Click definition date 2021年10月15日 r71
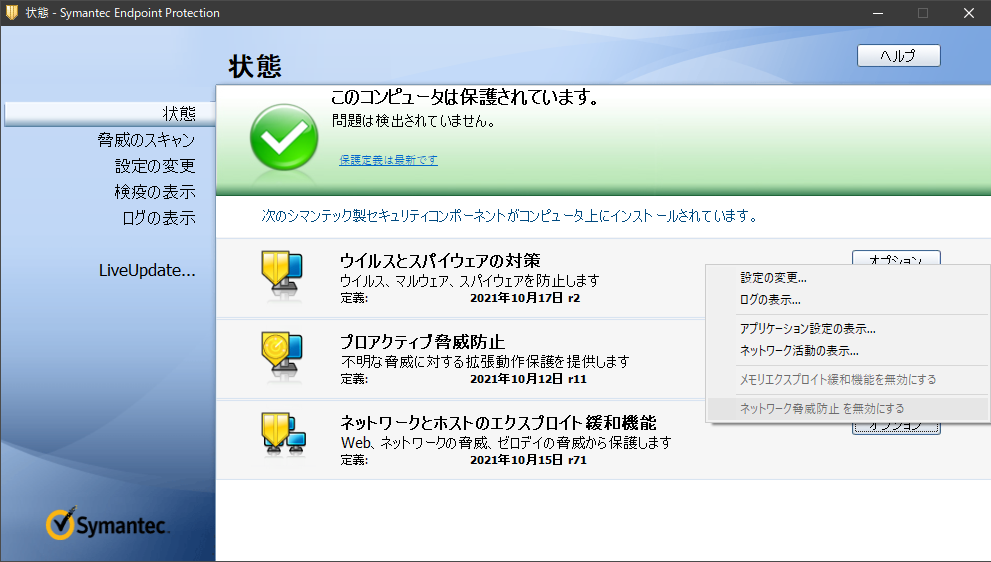This screenshot has height=562, width=991. 528,460
